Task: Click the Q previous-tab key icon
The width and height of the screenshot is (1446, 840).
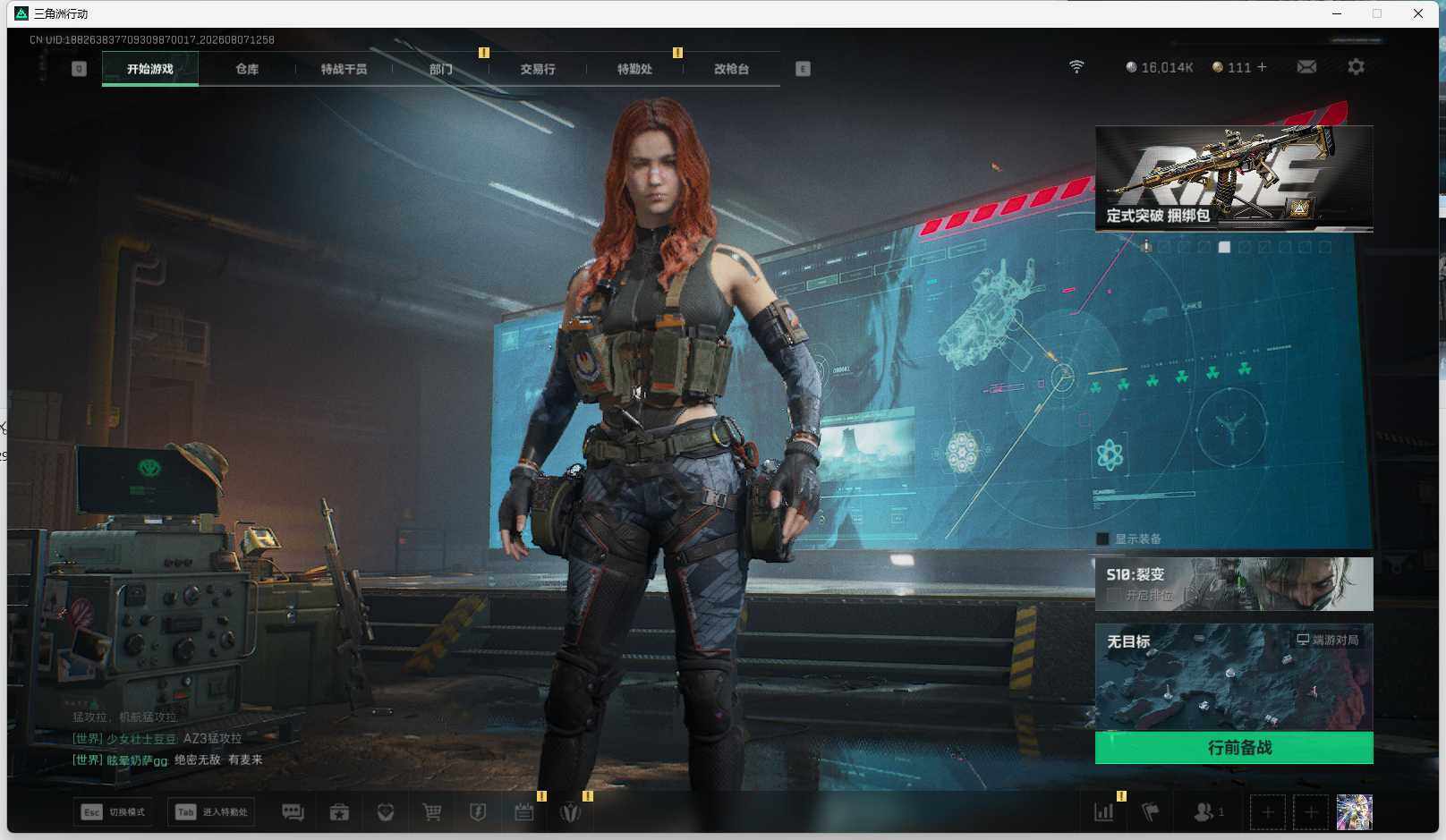Action: [x=79, y=69]
